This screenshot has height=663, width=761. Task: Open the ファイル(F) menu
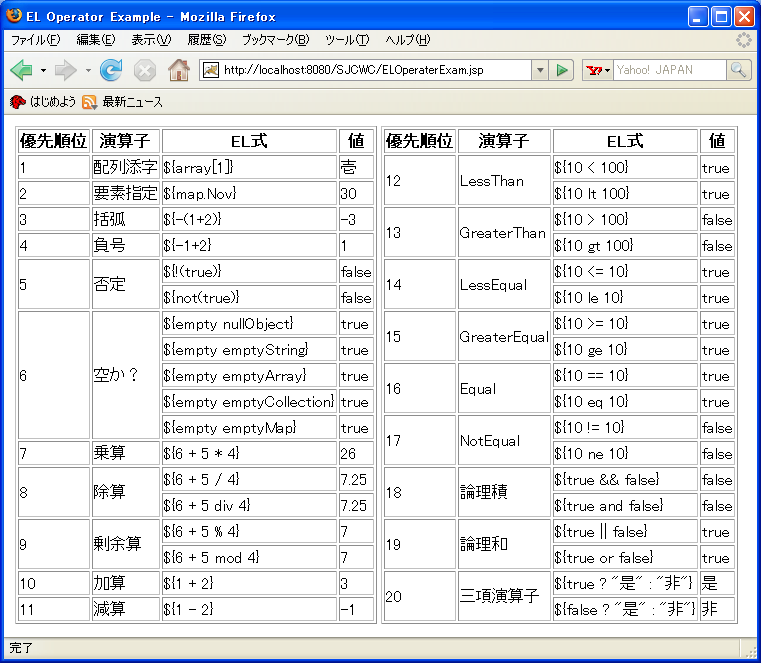coord(35,40)
